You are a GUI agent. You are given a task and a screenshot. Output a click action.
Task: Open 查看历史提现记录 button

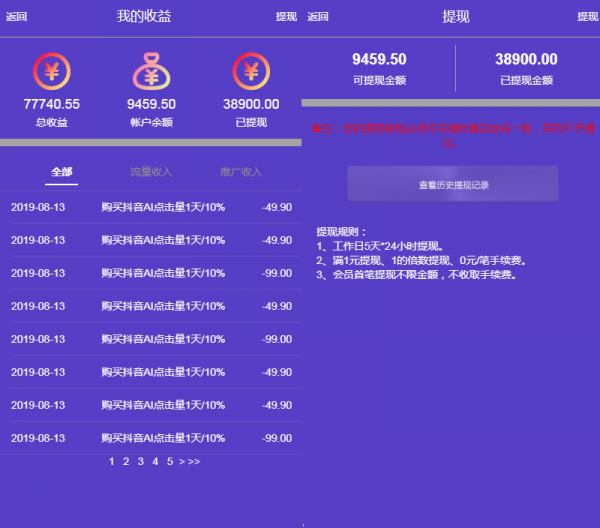click(453, 185)
